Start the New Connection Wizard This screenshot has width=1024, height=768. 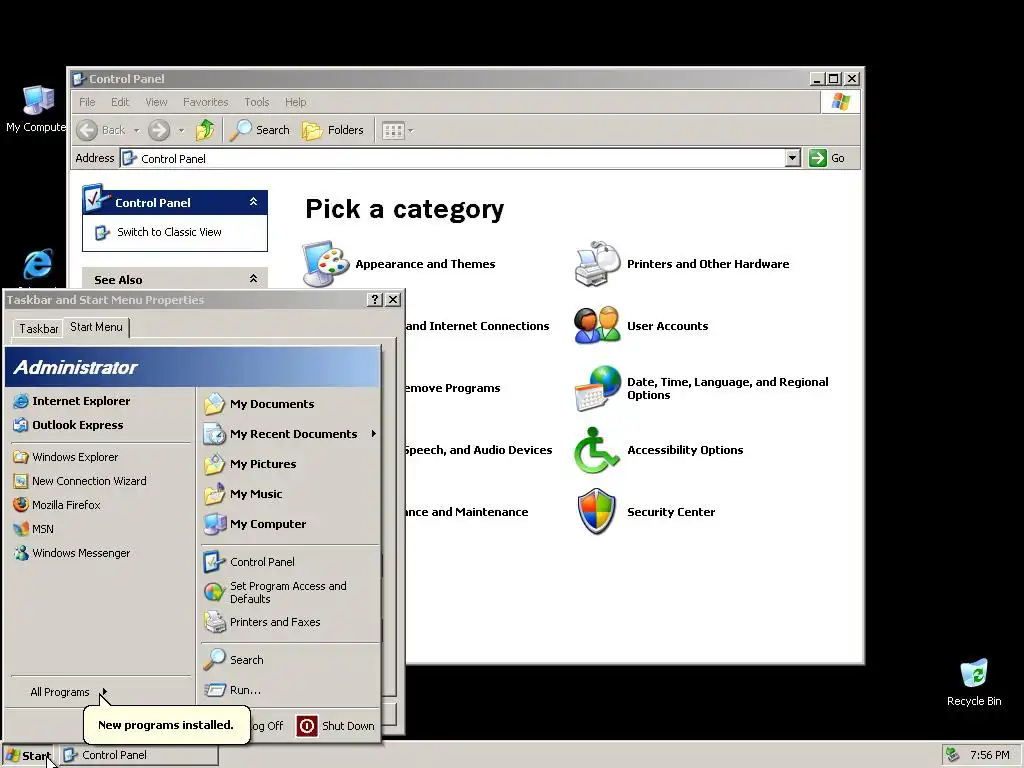tap(80, 481)
